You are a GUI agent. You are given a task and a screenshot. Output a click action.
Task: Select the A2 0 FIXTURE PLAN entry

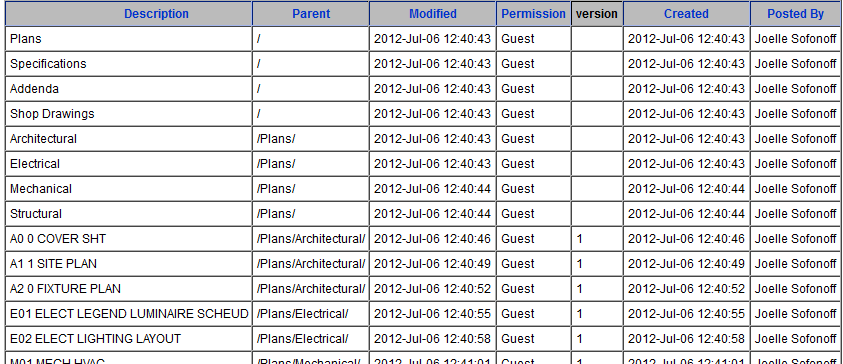(x=65, y=289)
